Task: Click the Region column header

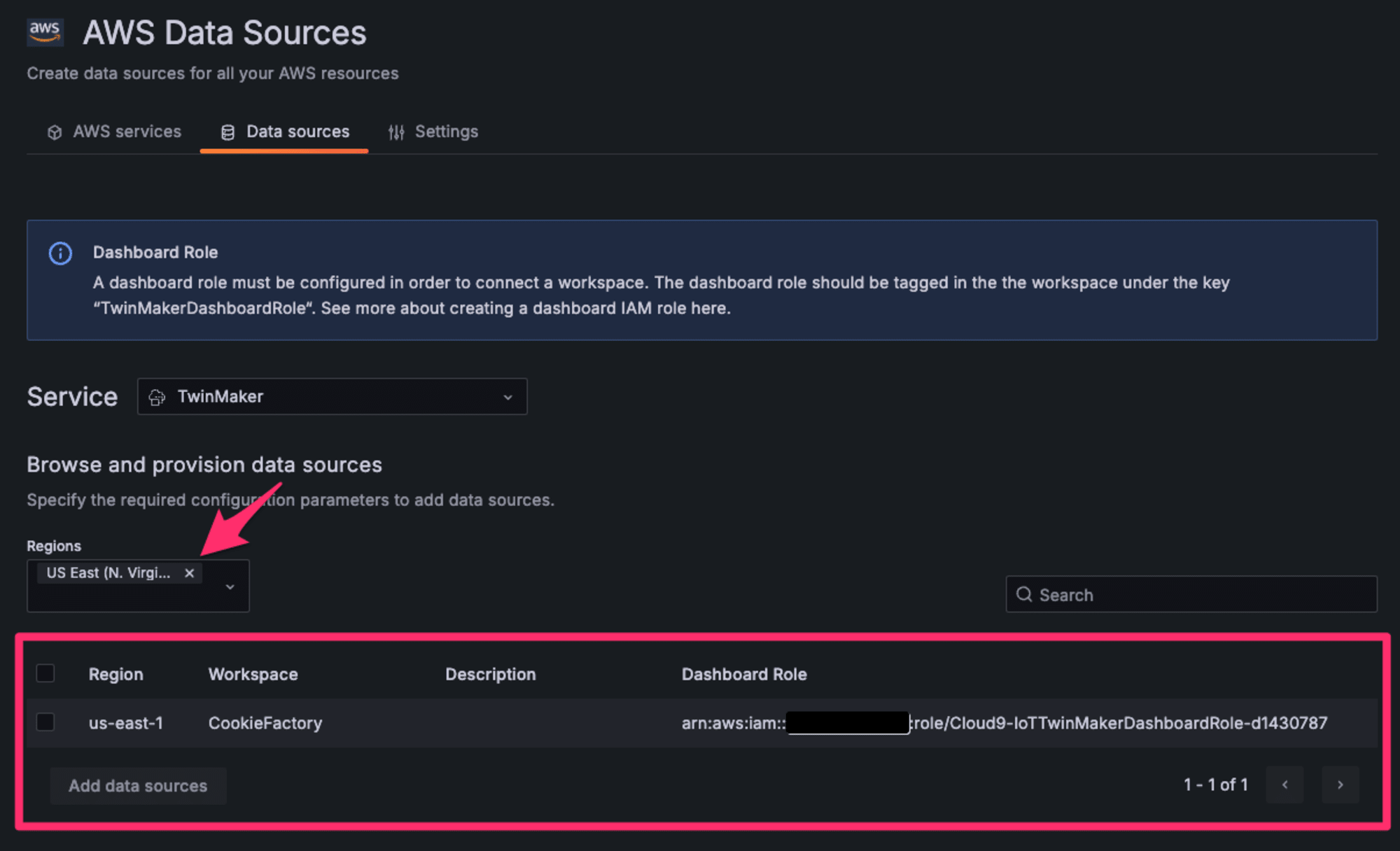Action: [115, 675]
